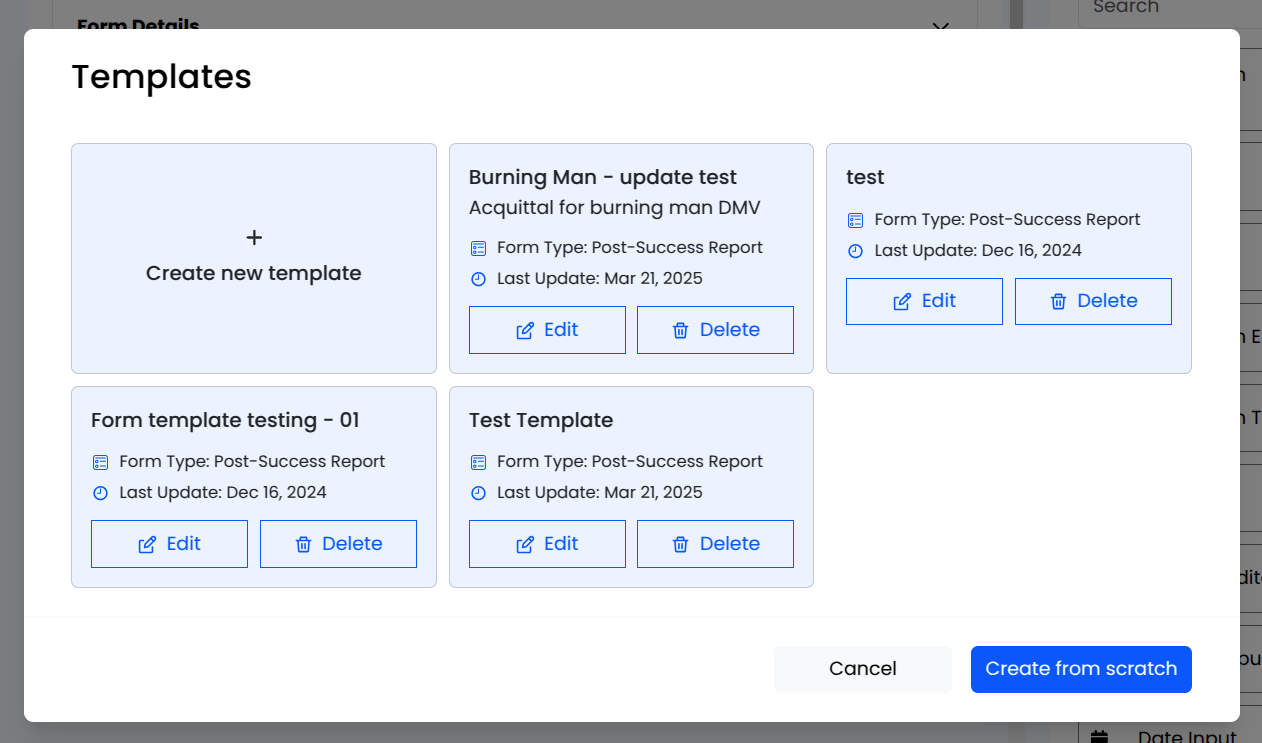This screenshot has height=743, width=1262.
Task: Select the Test Template card title
Action: (x=541, y=420)
